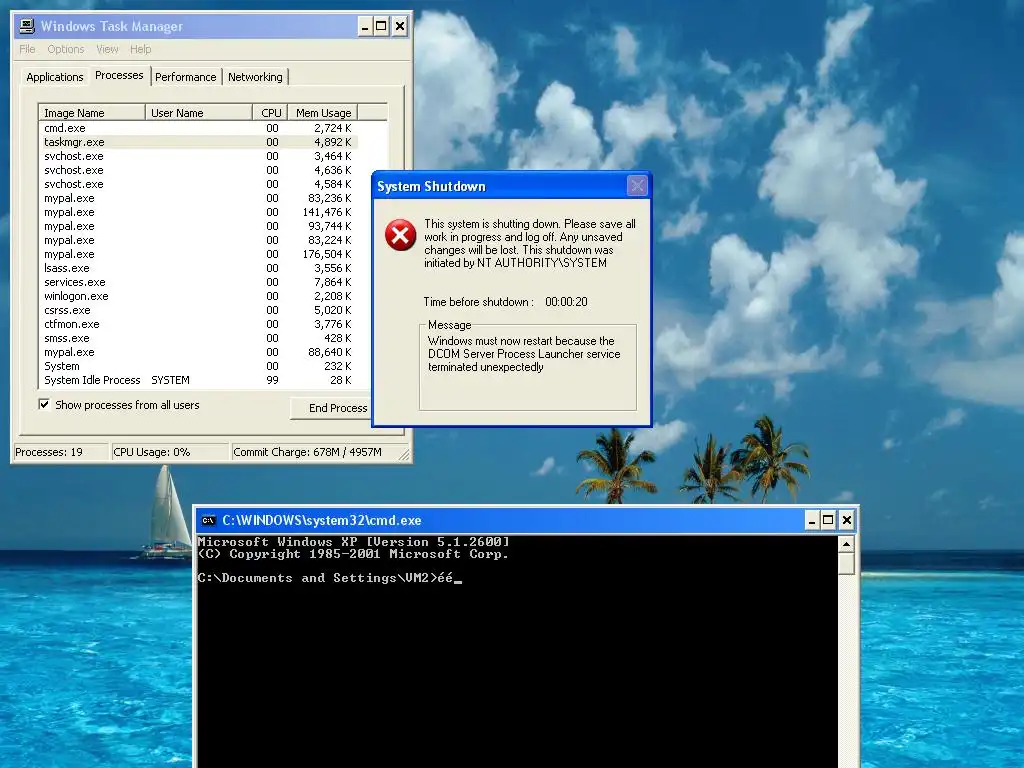Click the Commit Charge status bar entry
Image resolution: width=1024 pixels, height=768 pixels.
pos(315,452)
